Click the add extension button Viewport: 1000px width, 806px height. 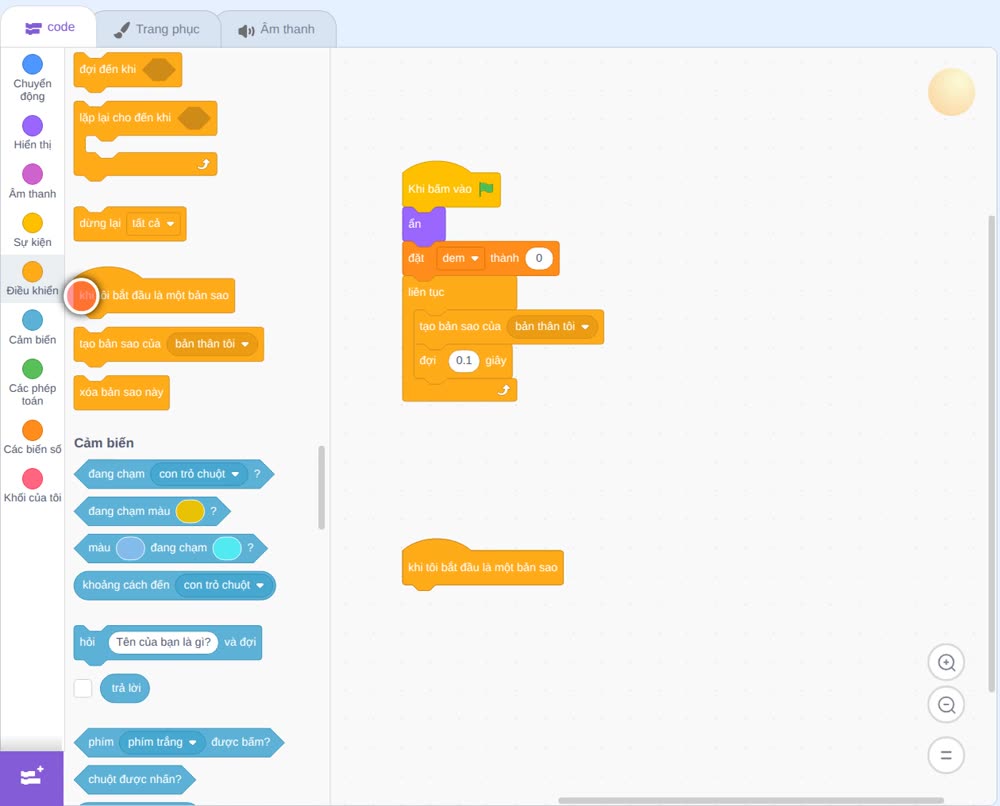click(x=32, y=777)
